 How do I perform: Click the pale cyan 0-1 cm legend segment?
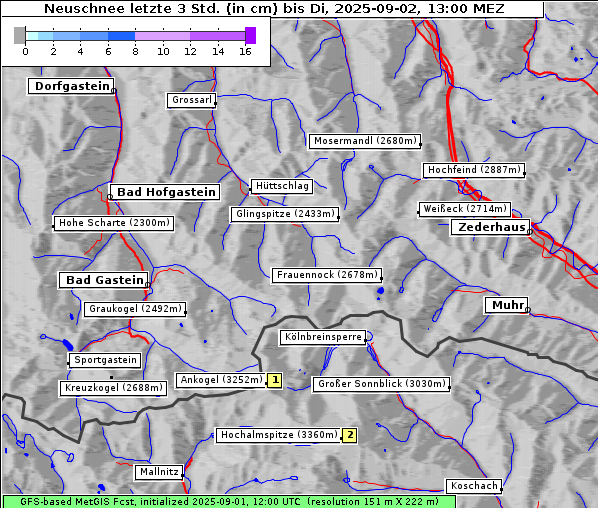tap(32, 36)
